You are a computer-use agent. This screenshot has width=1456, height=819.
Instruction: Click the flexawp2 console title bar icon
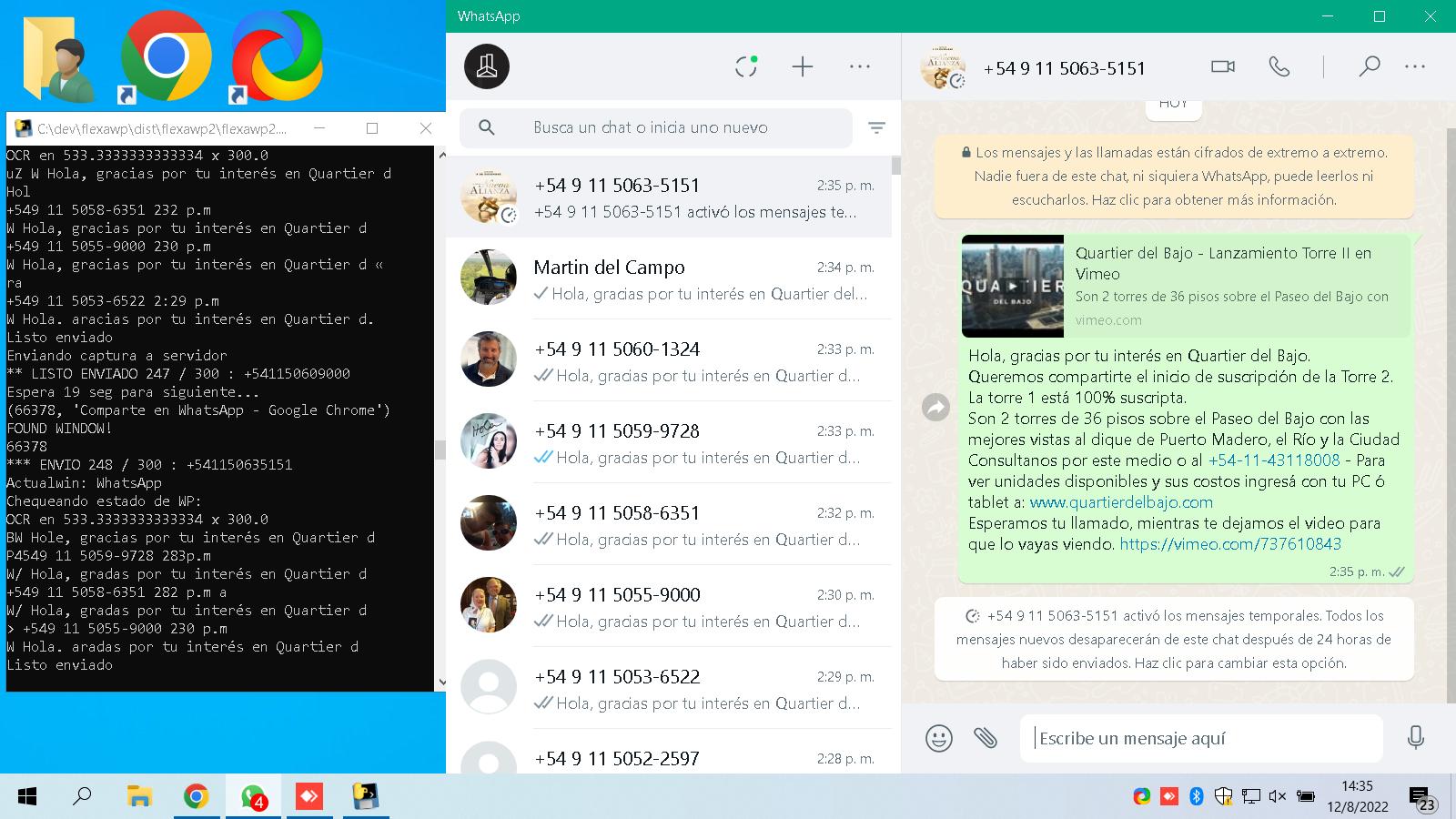click(24, 128)
